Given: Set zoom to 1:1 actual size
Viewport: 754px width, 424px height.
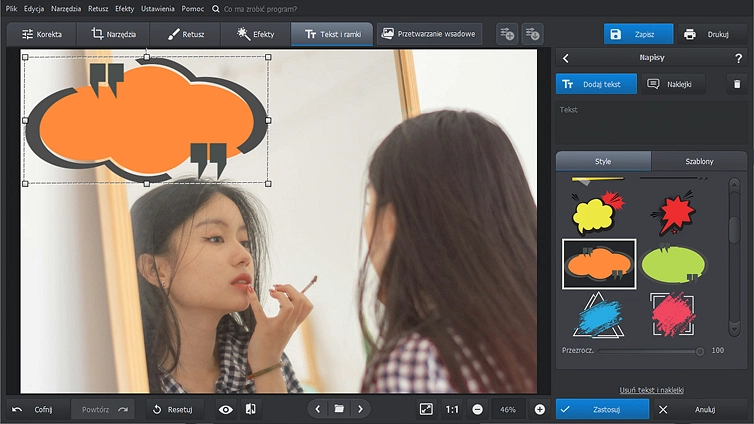Looking at the screenshot, I should click(x=452, y=409).
